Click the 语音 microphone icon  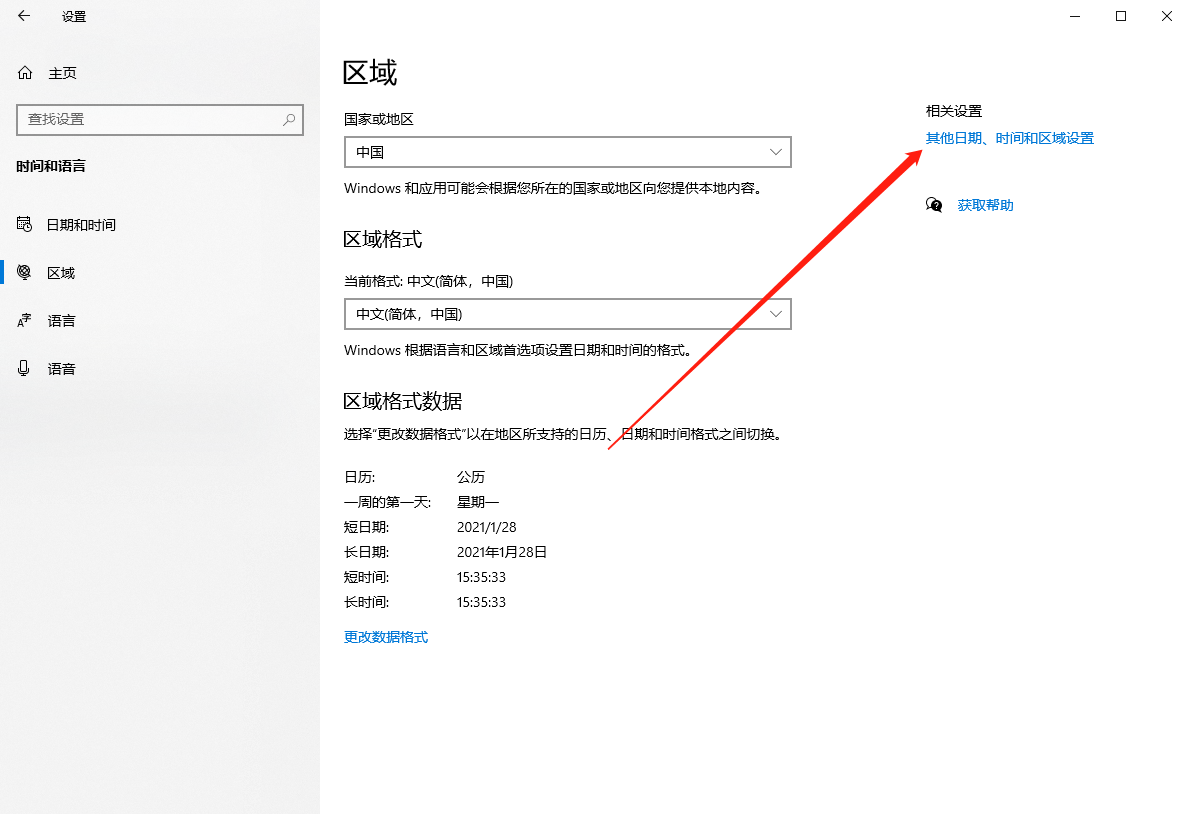point(24,369)
